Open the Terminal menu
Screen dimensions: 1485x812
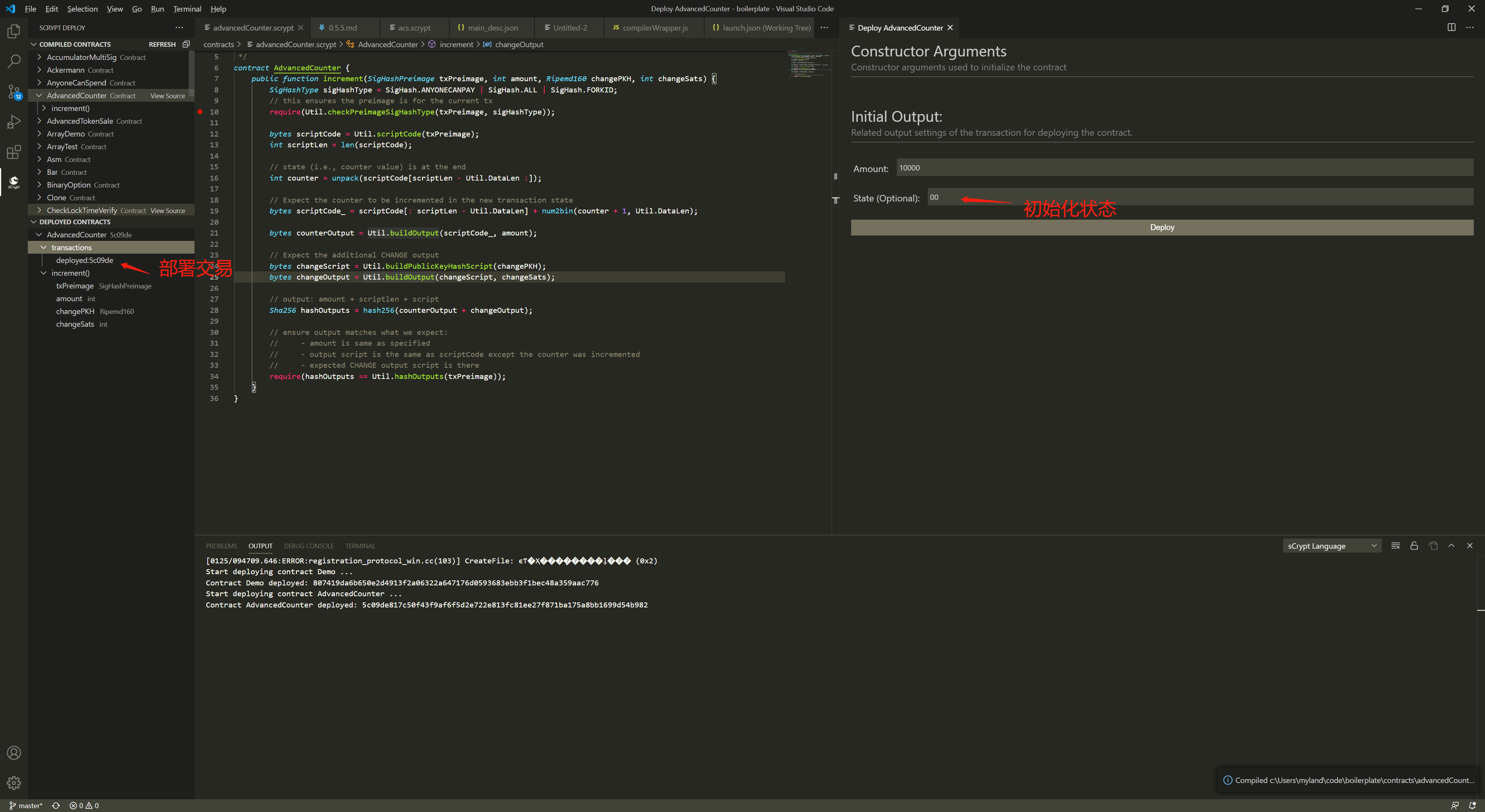pos(187,9)
